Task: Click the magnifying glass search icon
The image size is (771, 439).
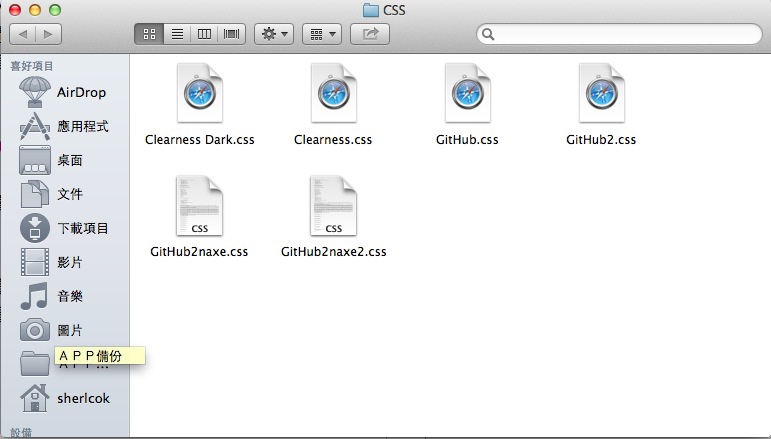Action: click(x=488, y=34)
